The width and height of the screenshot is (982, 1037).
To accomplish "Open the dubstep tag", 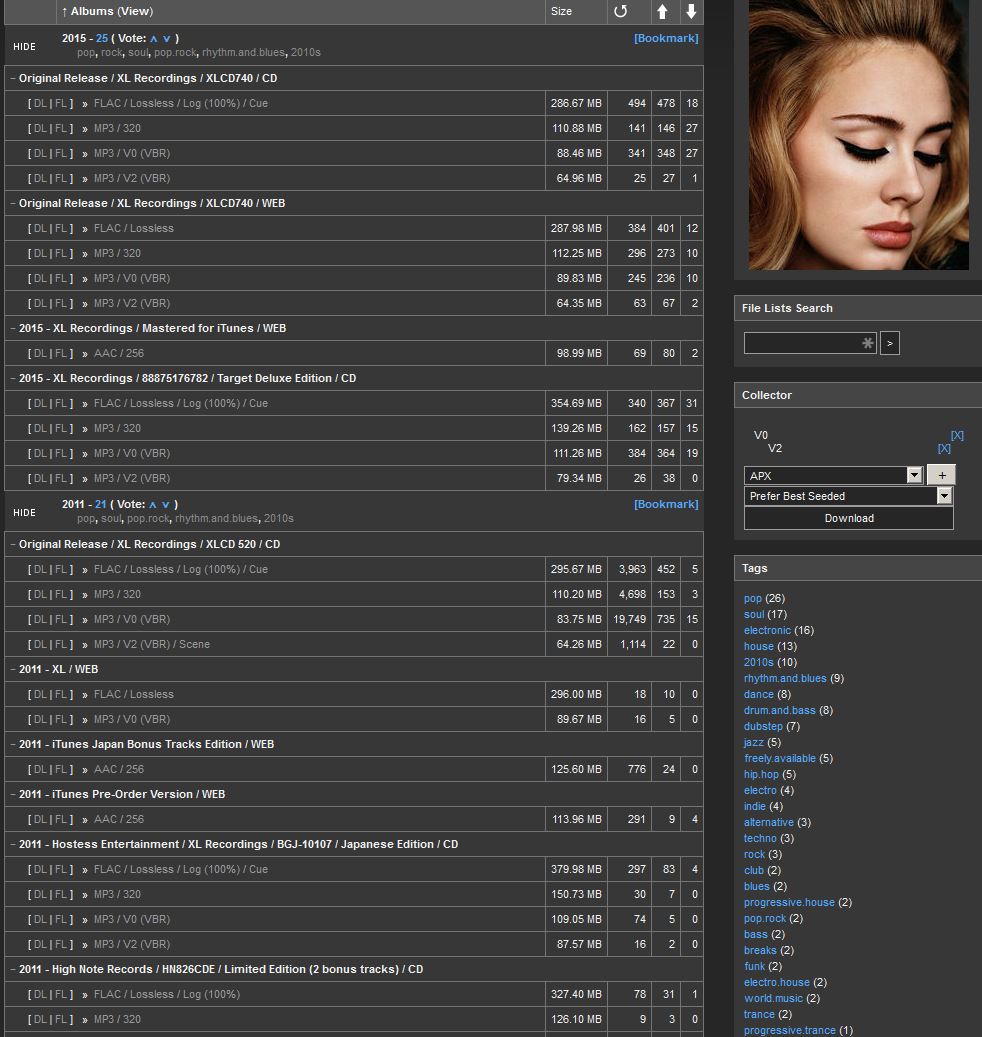I will pyautogui.click(x=763, y=726).
